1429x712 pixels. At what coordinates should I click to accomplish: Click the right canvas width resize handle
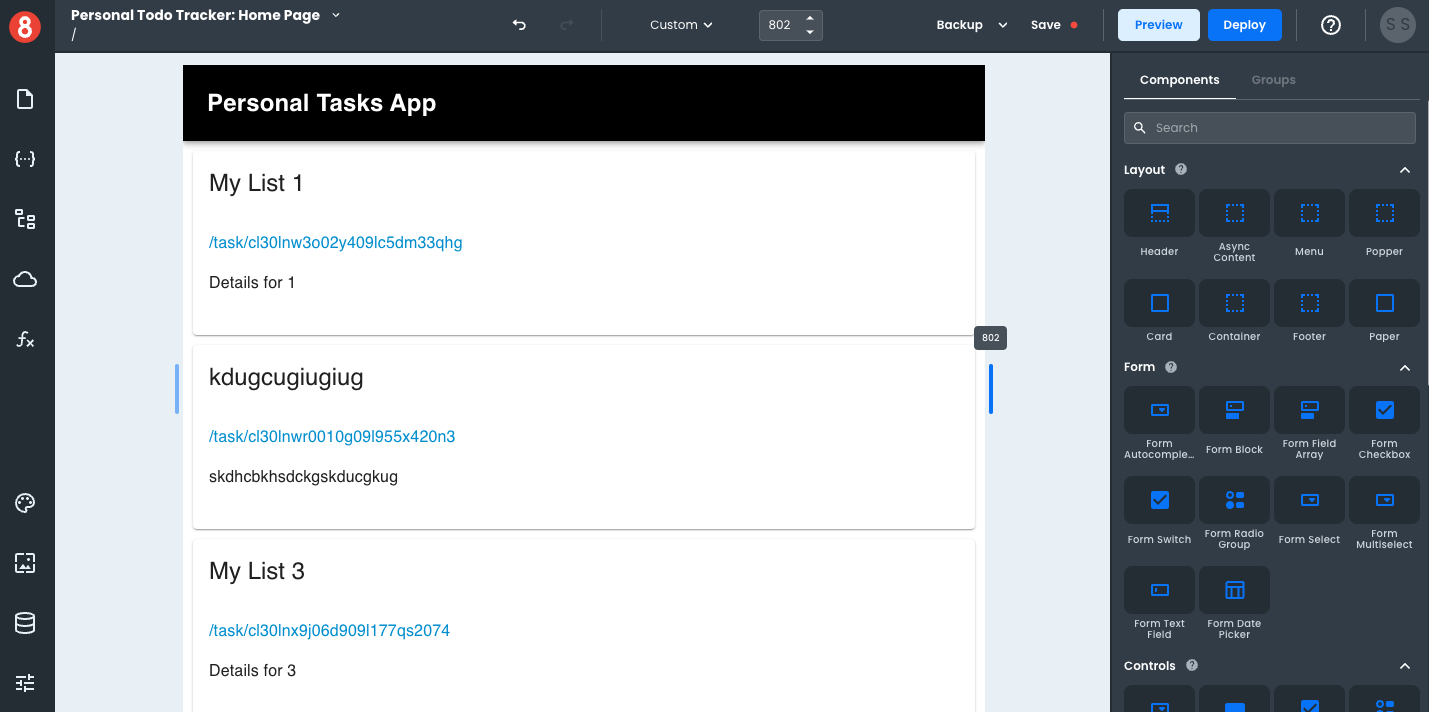coord(991,389)
